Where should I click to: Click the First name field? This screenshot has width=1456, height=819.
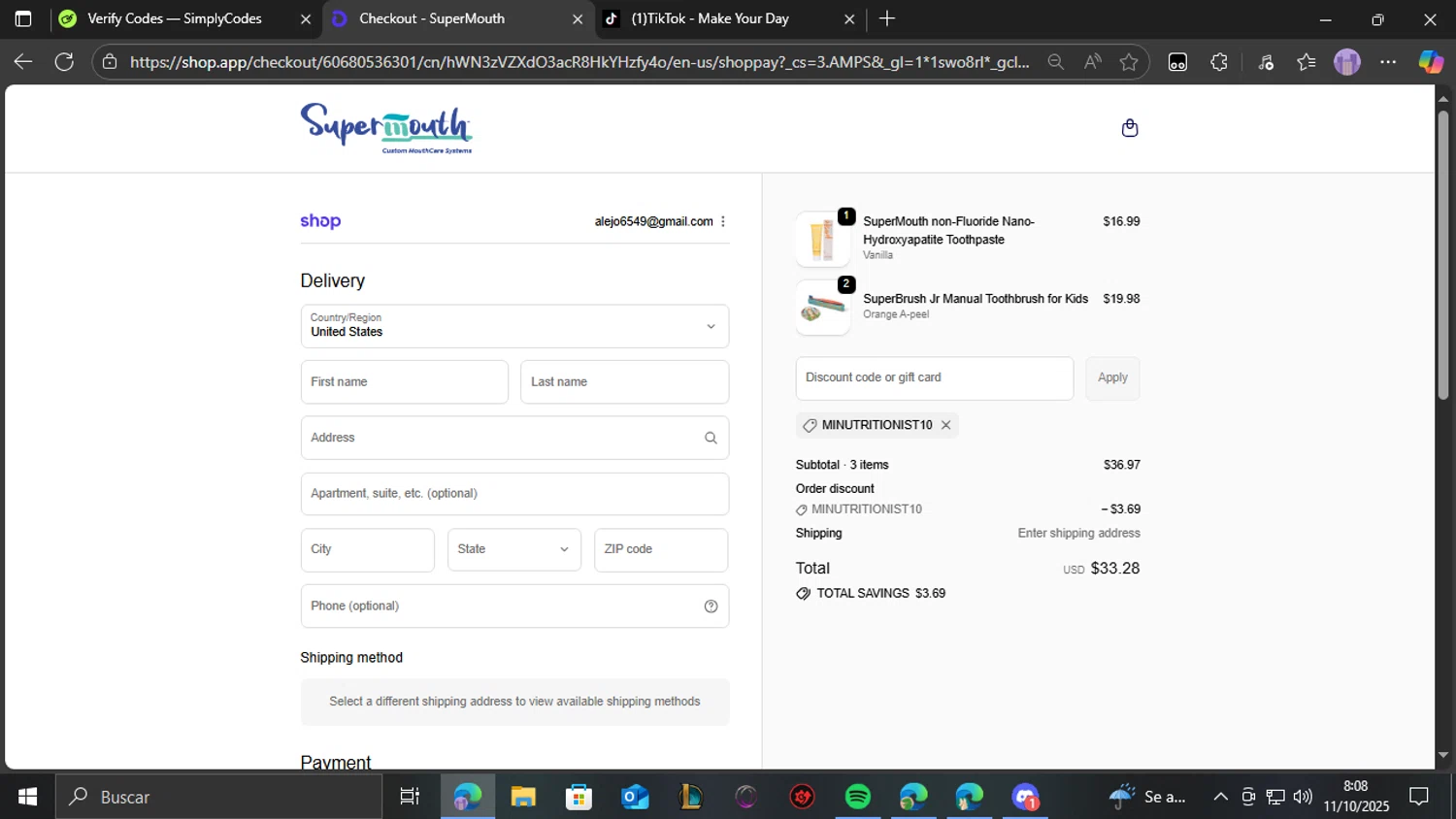click(405, 382)
